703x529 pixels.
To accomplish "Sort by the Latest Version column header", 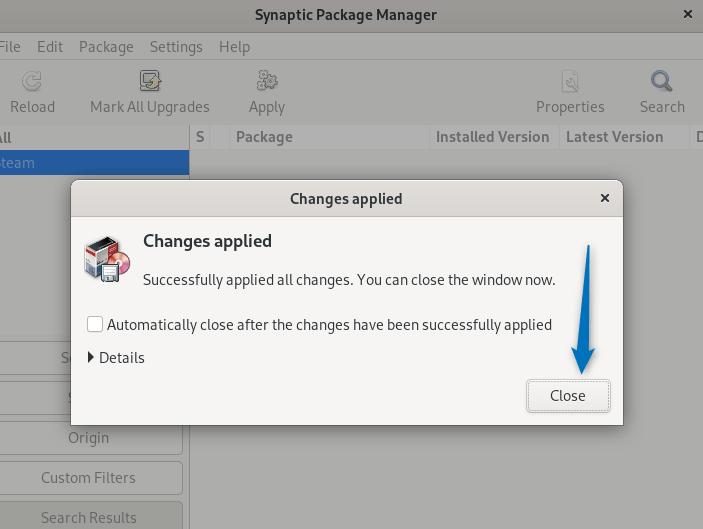I will 614,137.
